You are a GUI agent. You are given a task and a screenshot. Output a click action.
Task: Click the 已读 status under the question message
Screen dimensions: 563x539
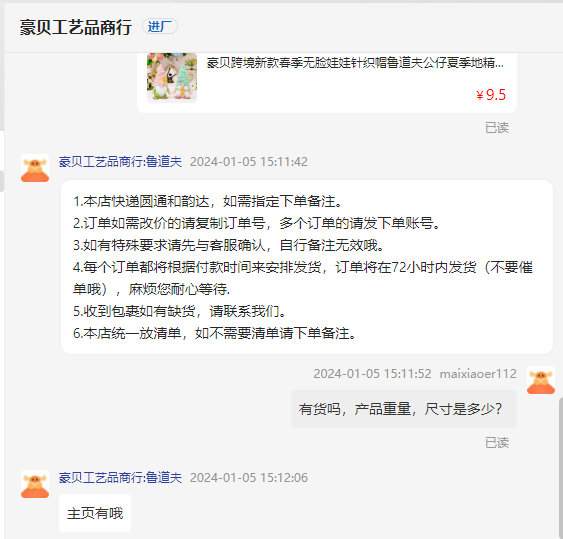pos(497,443)
